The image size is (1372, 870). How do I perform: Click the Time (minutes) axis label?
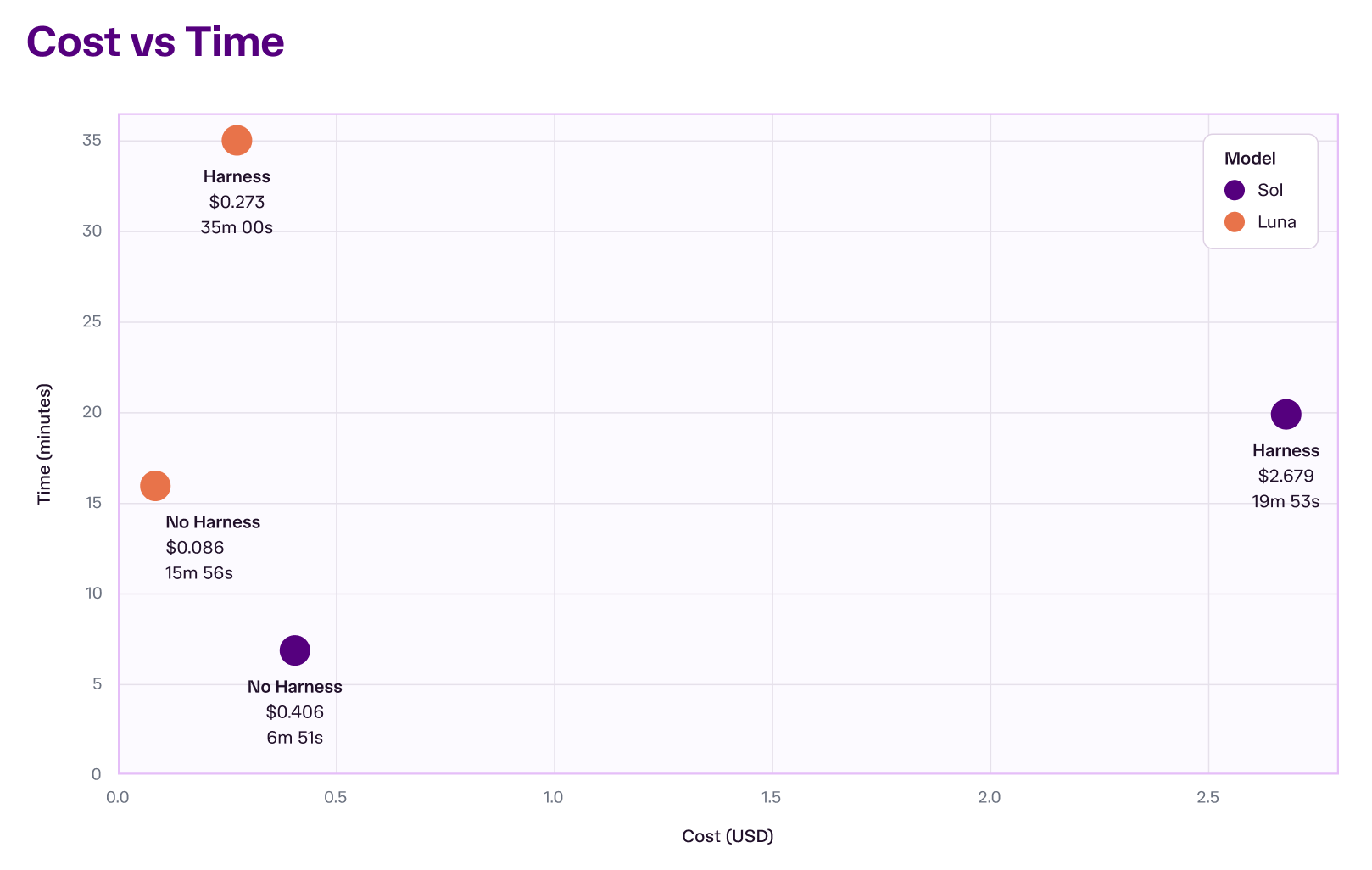[44, 444]
